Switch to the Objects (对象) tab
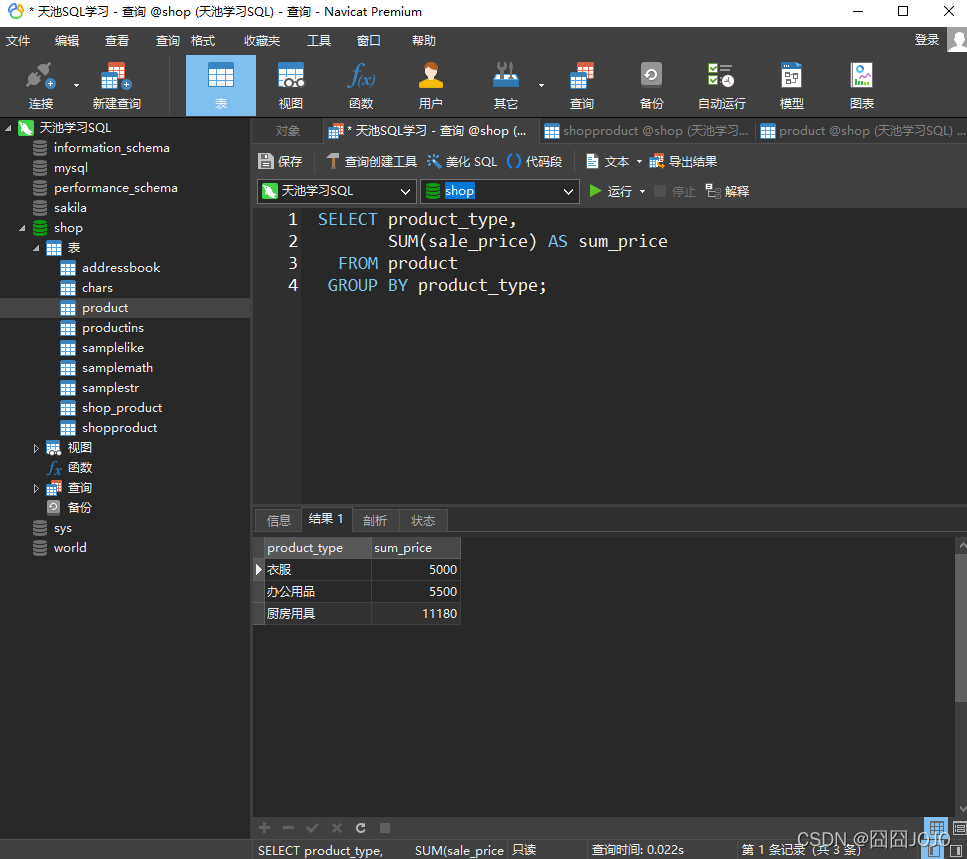The width and height of the screenshot is (967, 859). 287,131
